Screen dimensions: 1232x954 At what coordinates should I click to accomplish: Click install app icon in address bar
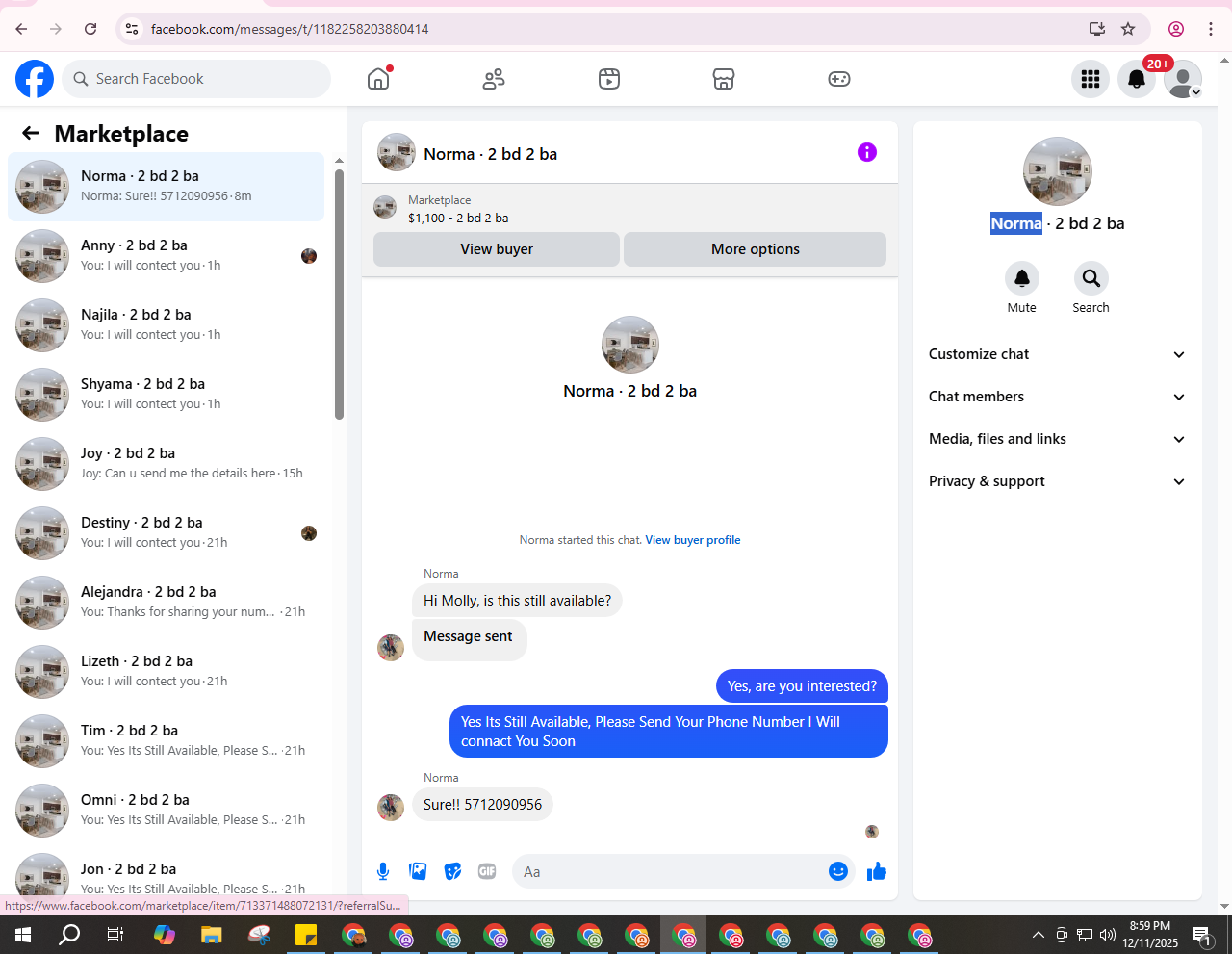1097,29
